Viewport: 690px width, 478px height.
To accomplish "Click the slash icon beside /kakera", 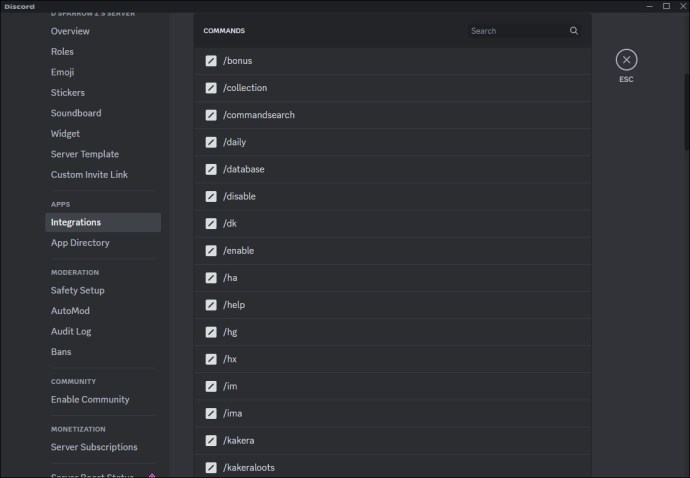I will [x=211, y=441].
